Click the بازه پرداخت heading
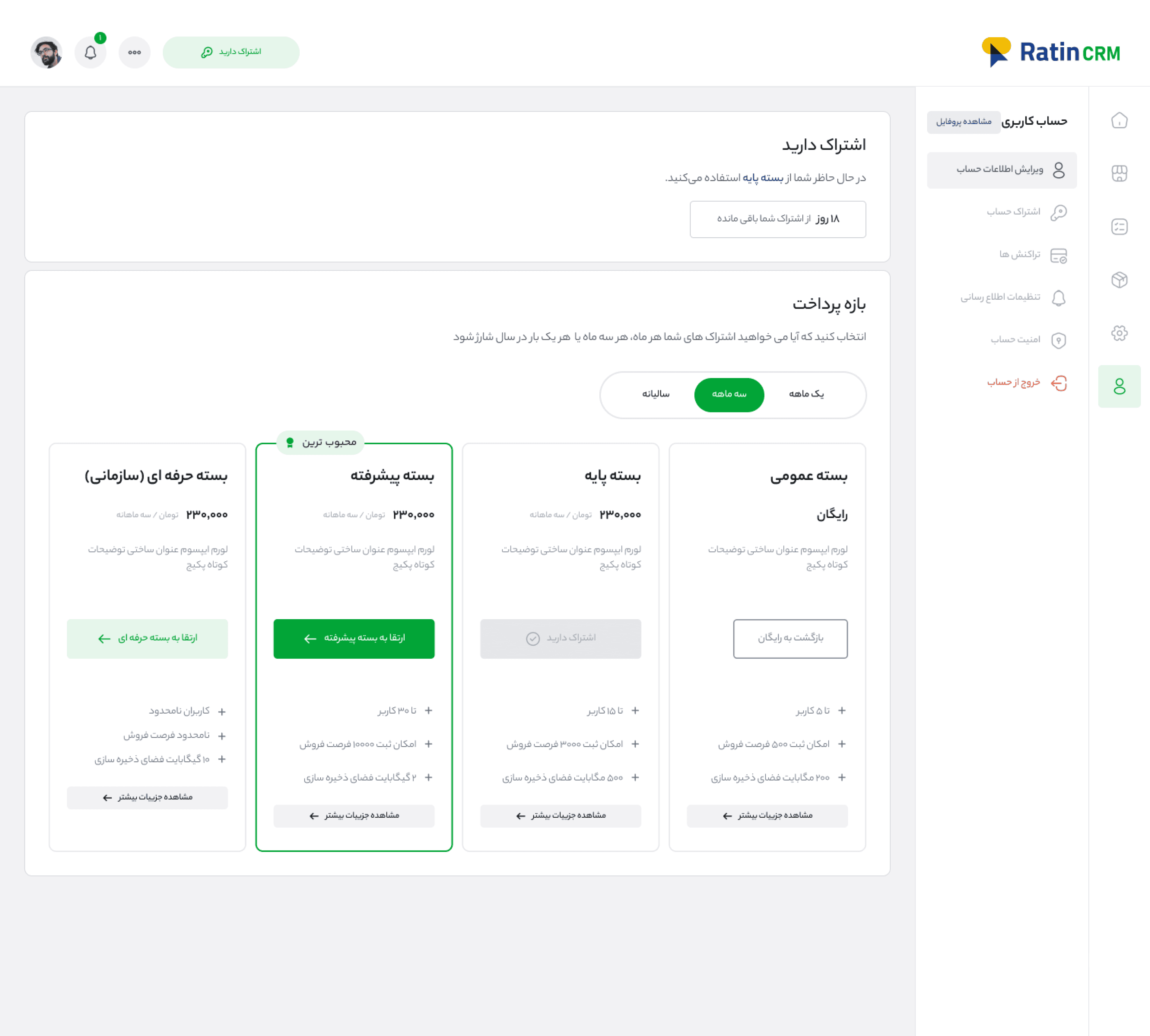The image size is (1150, 1036). click(x=829, y=305)
